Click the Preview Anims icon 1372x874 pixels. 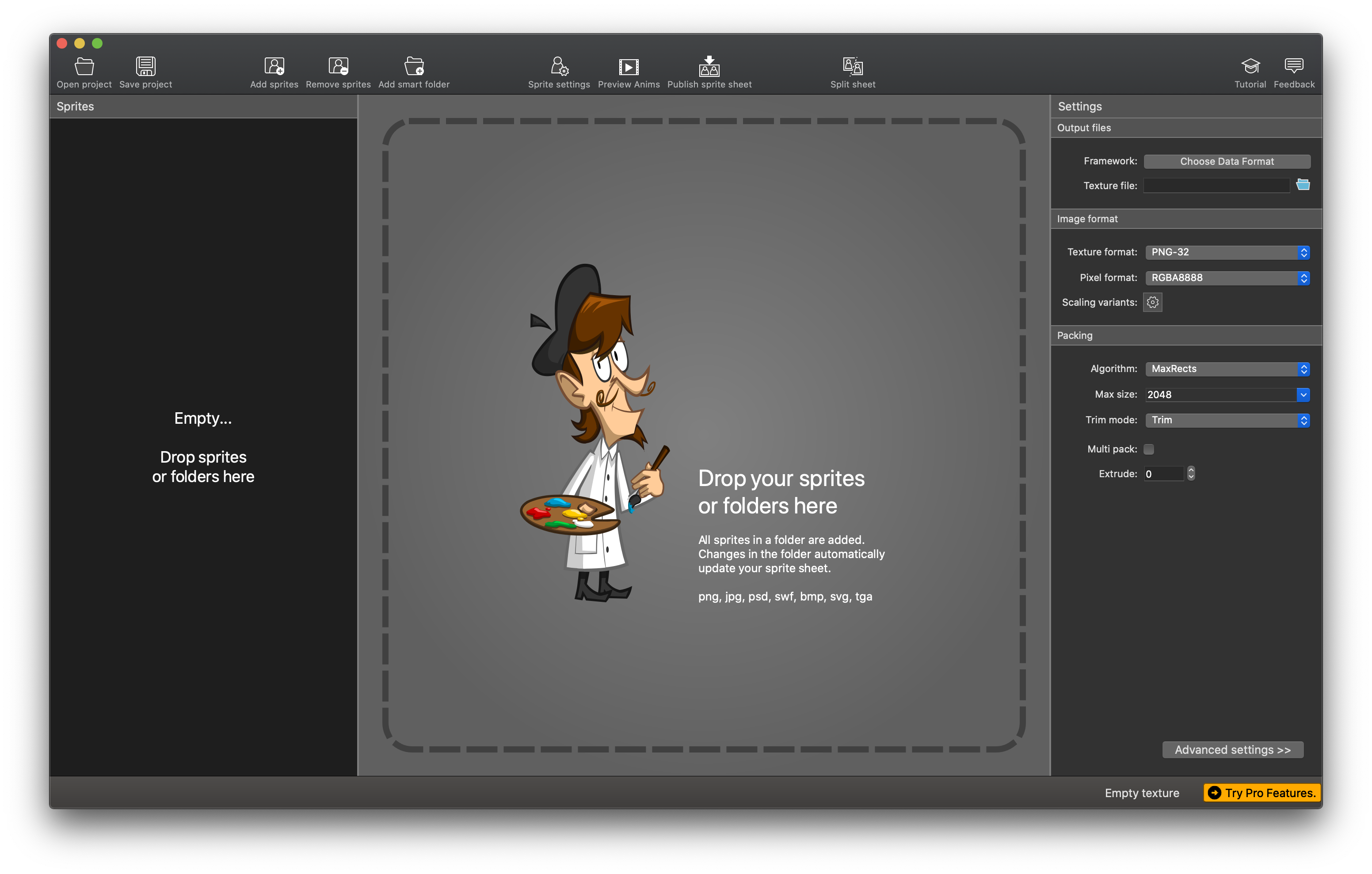pos(629,67)
